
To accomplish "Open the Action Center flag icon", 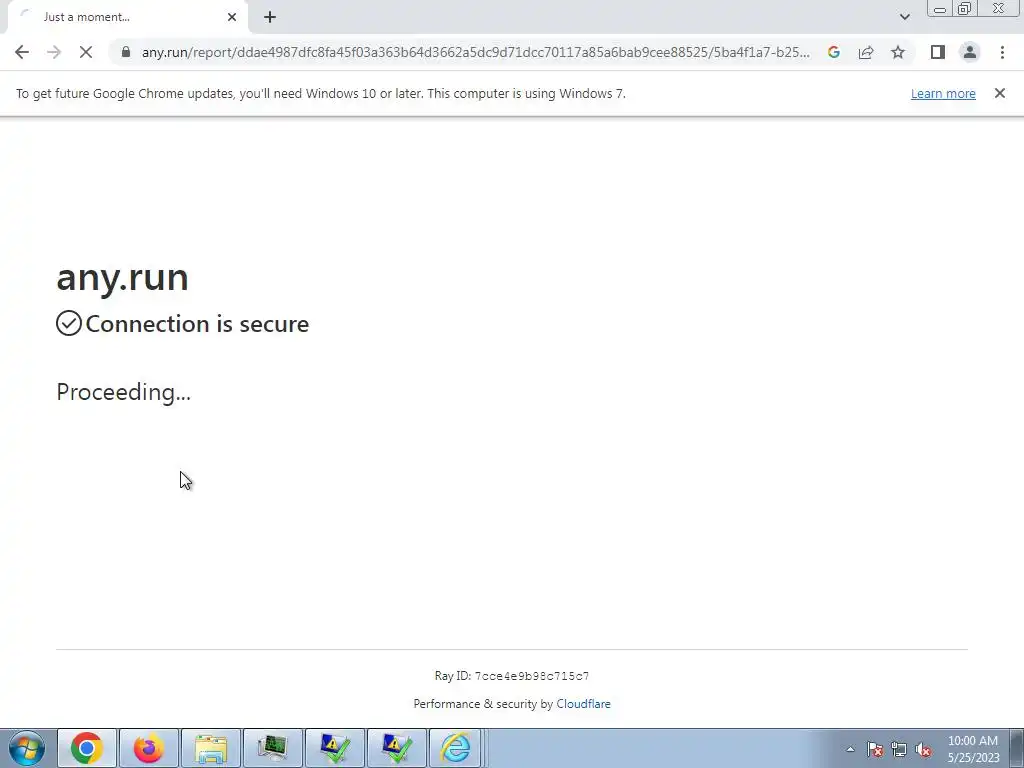I will [875, 750].
